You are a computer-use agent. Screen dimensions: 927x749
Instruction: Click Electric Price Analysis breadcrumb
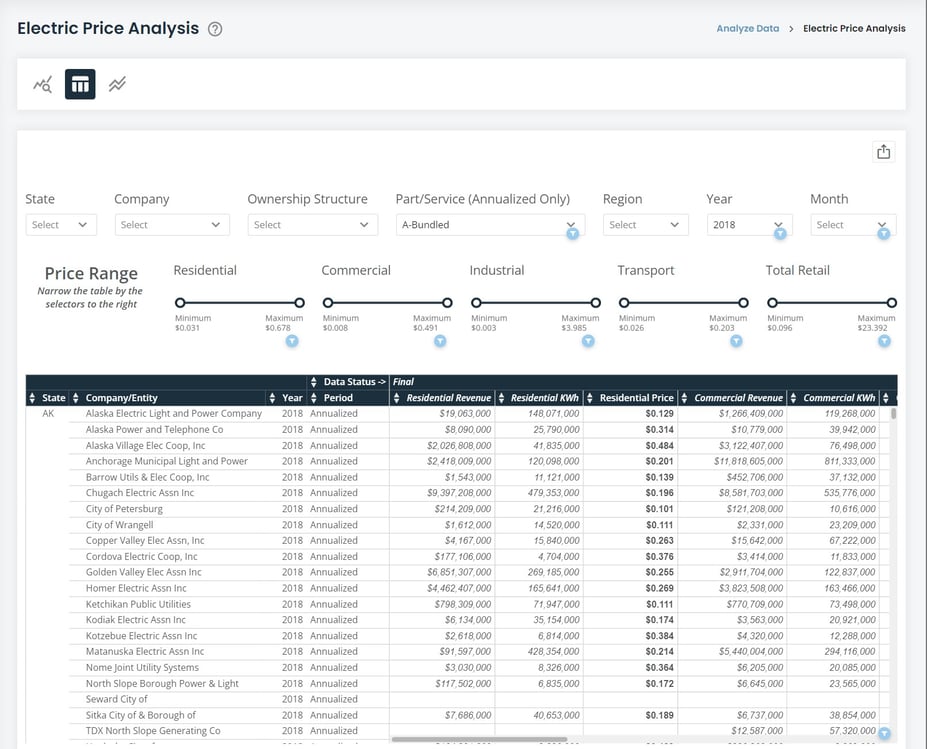pos(854,28)
